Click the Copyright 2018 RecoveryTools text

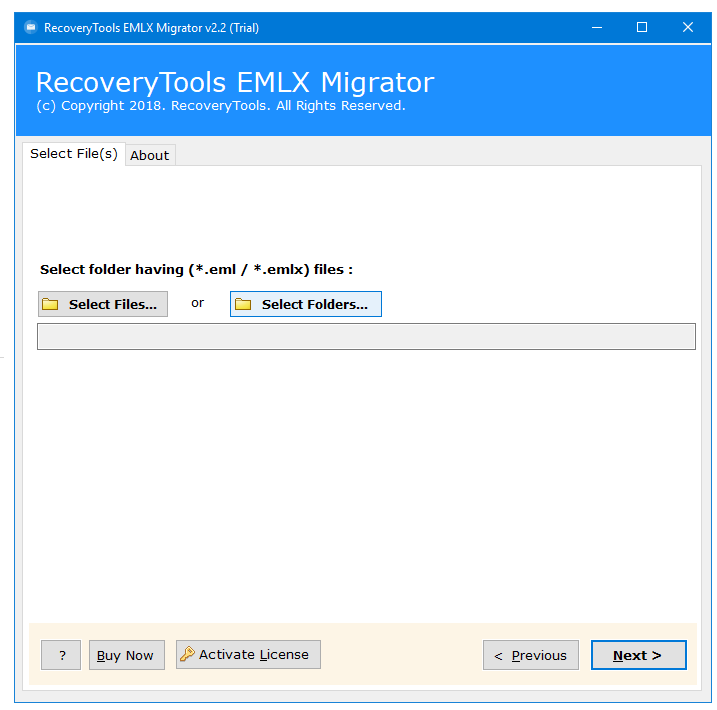[221, 106]
